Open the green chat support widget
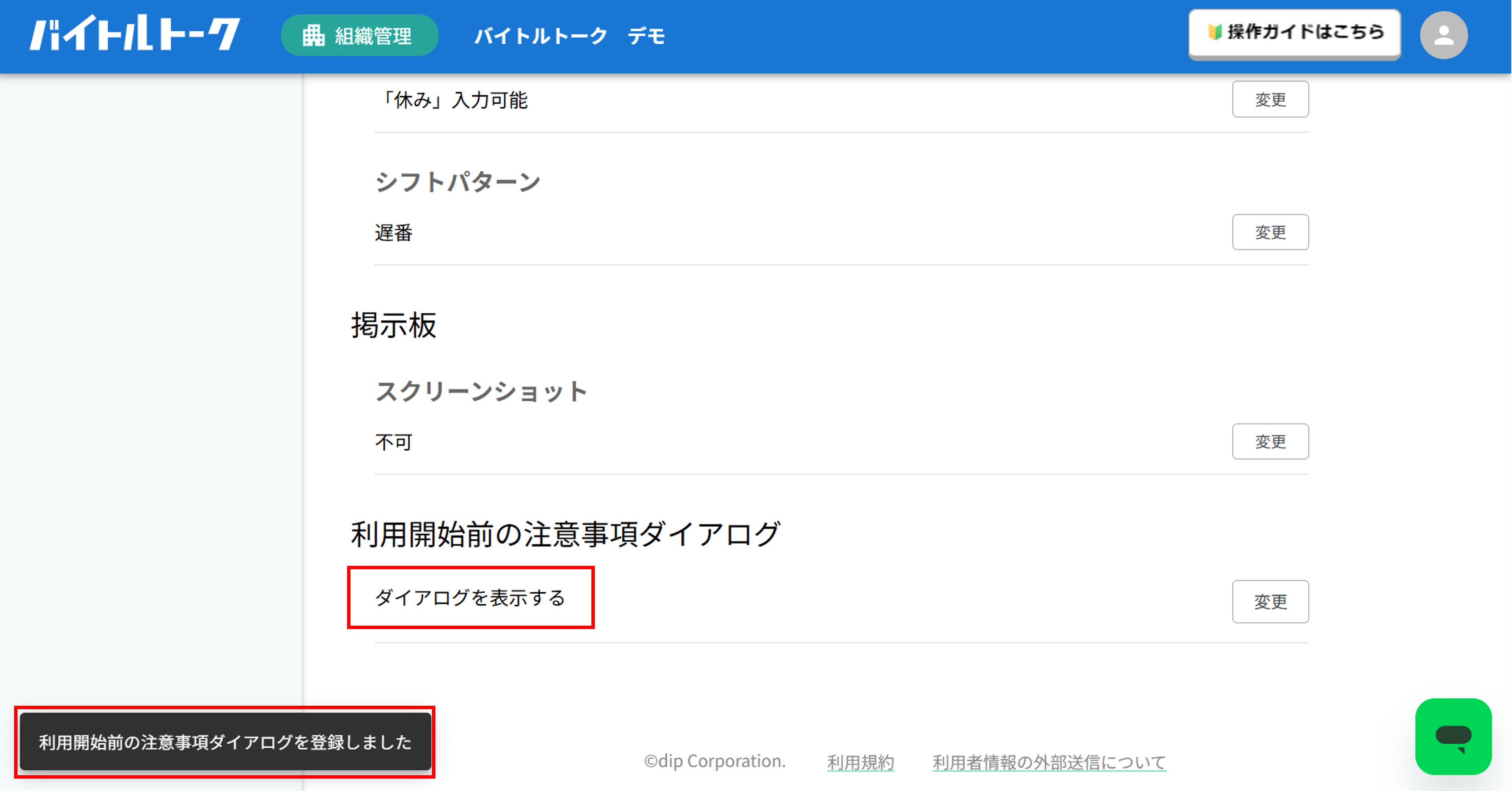The height and width of the screenshot is (791, 1512). [x=1453, y=736]
